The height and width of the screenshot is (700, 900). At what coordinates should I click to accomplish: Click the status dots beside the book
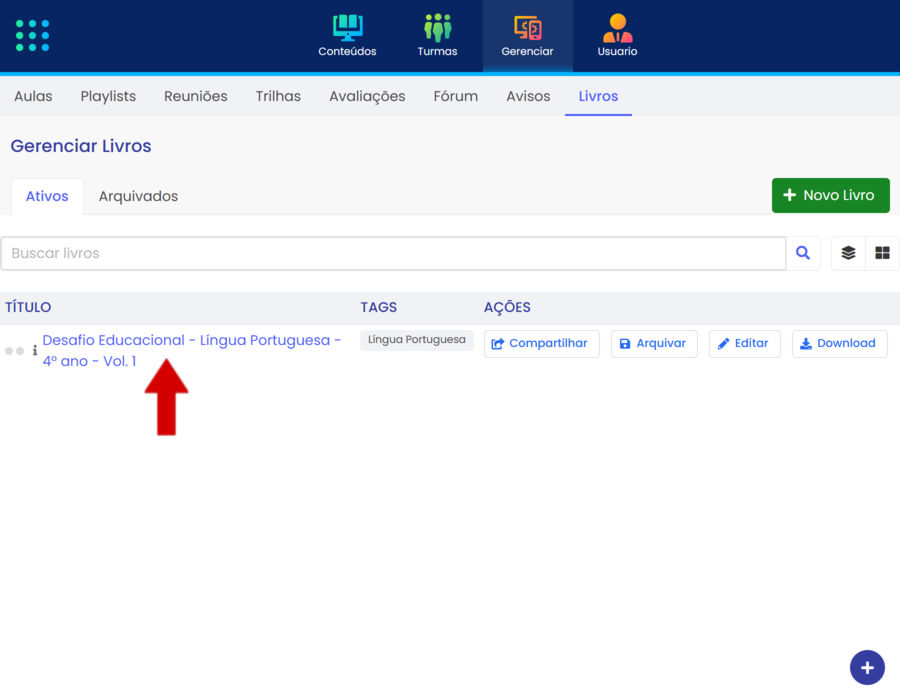[x=14, y=351]
